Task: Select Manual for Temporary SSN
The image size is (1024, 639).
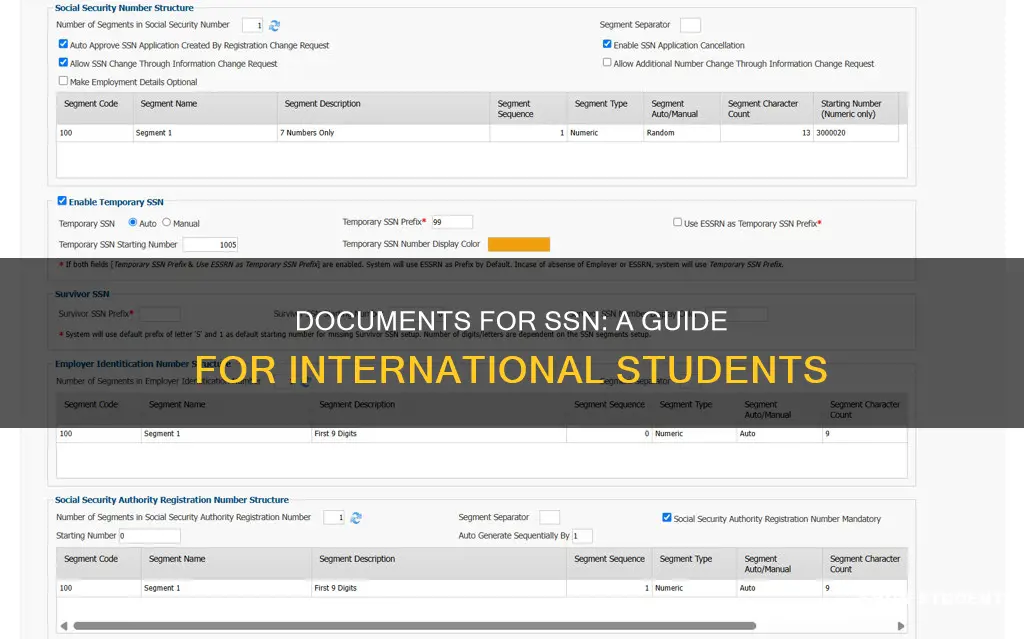Action: [x=167, y=222]
